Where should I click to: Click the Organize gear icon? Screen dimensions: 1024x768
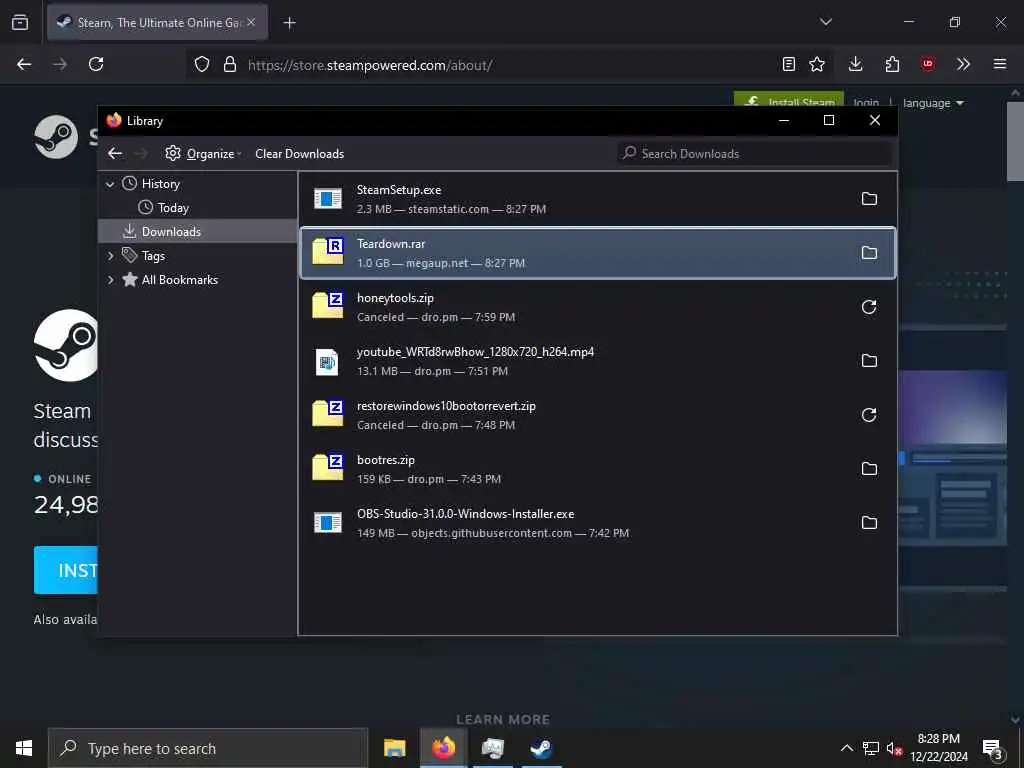[x=172, y=153]
